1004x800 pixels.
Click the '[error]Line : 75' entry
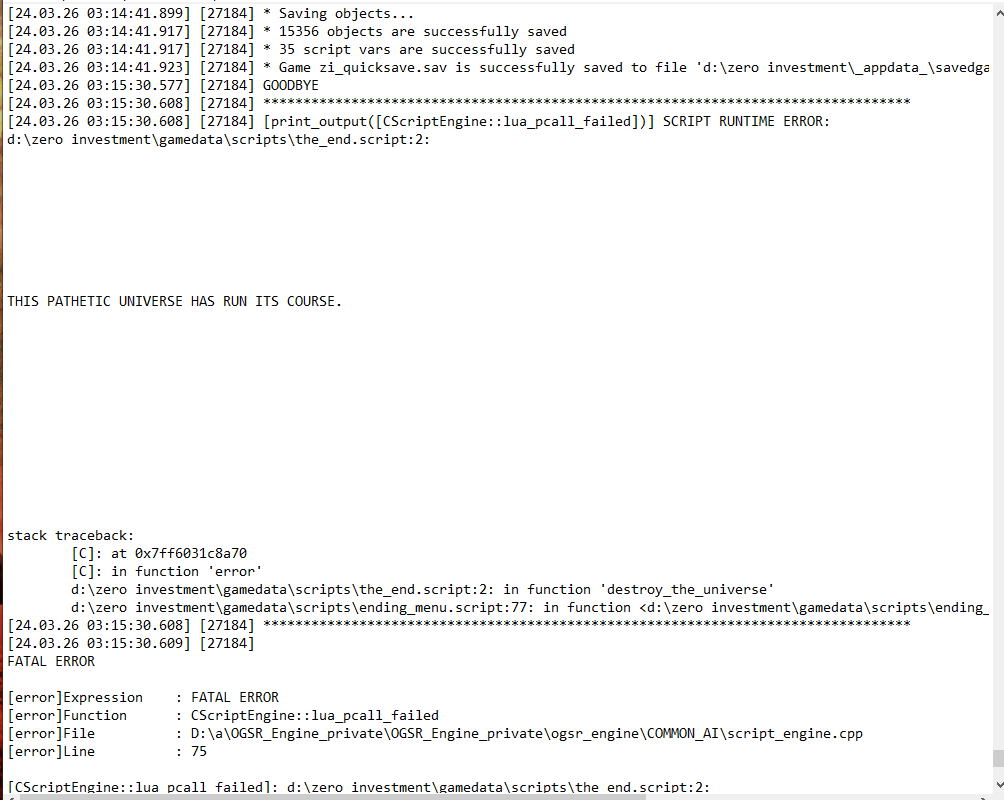coord(108,751)
